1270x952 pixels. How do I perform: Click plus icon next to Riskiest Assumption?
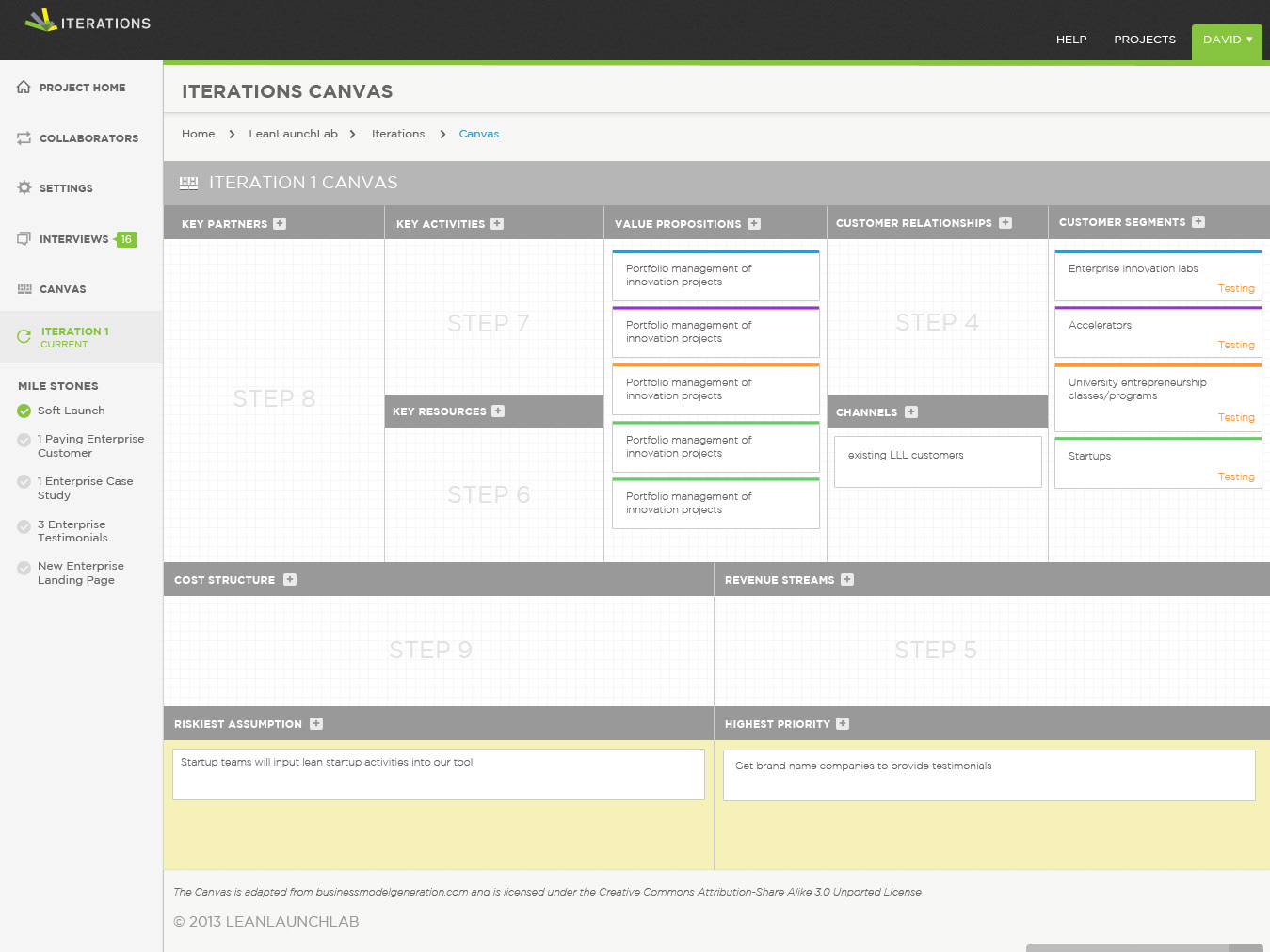(x=316, y=724)
